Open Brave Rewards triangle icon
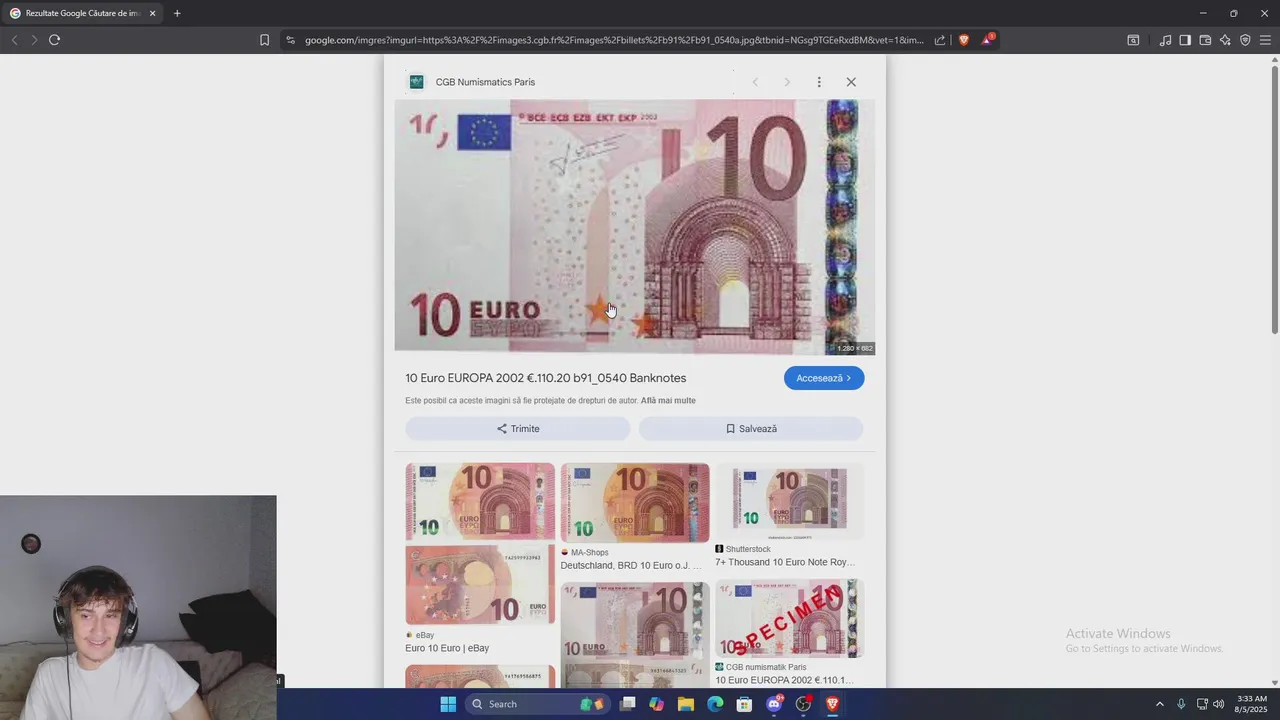The image size is (1280, 720). 988,39
